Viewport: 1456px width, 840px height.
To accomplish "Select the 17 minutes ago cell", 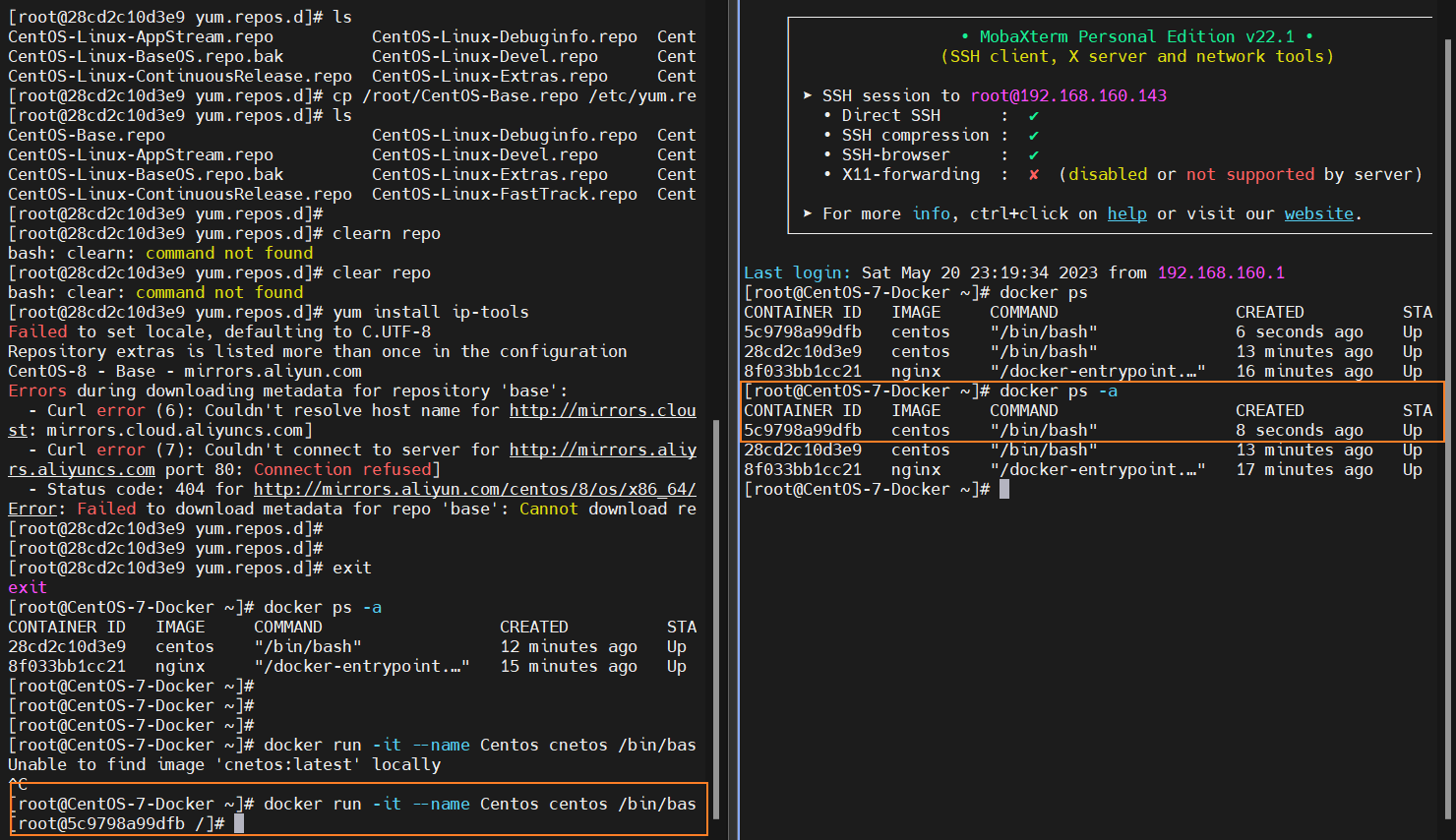I will click(1304, 469).
